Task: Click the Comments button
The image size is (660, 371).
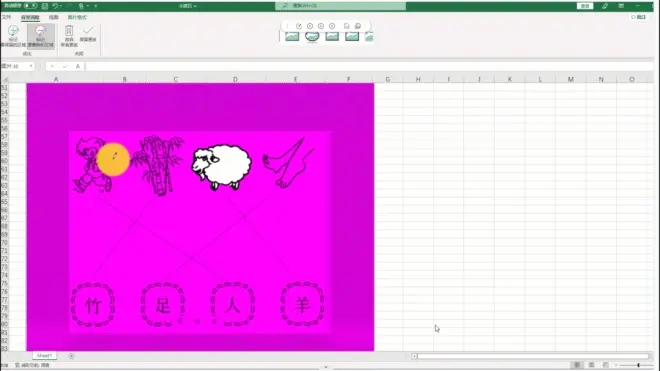Action: [x=639, y=17]
